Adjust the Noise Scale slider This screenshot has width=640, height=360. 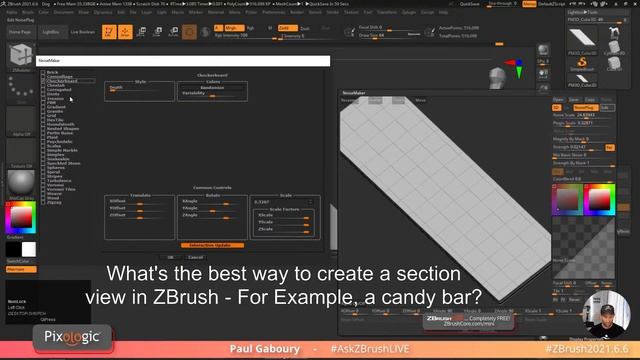pyautogui.click(x=583, y=116)
